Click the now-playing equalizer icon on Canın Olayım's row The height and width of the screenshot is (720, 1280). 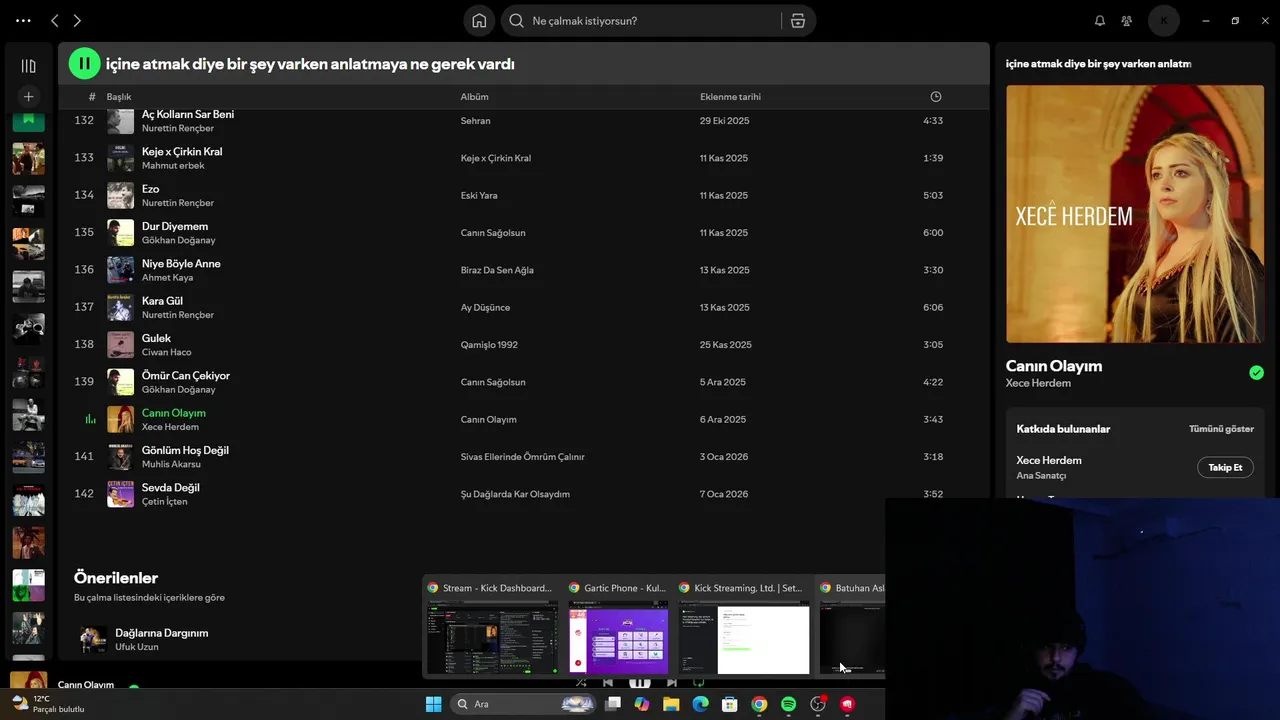90,419
